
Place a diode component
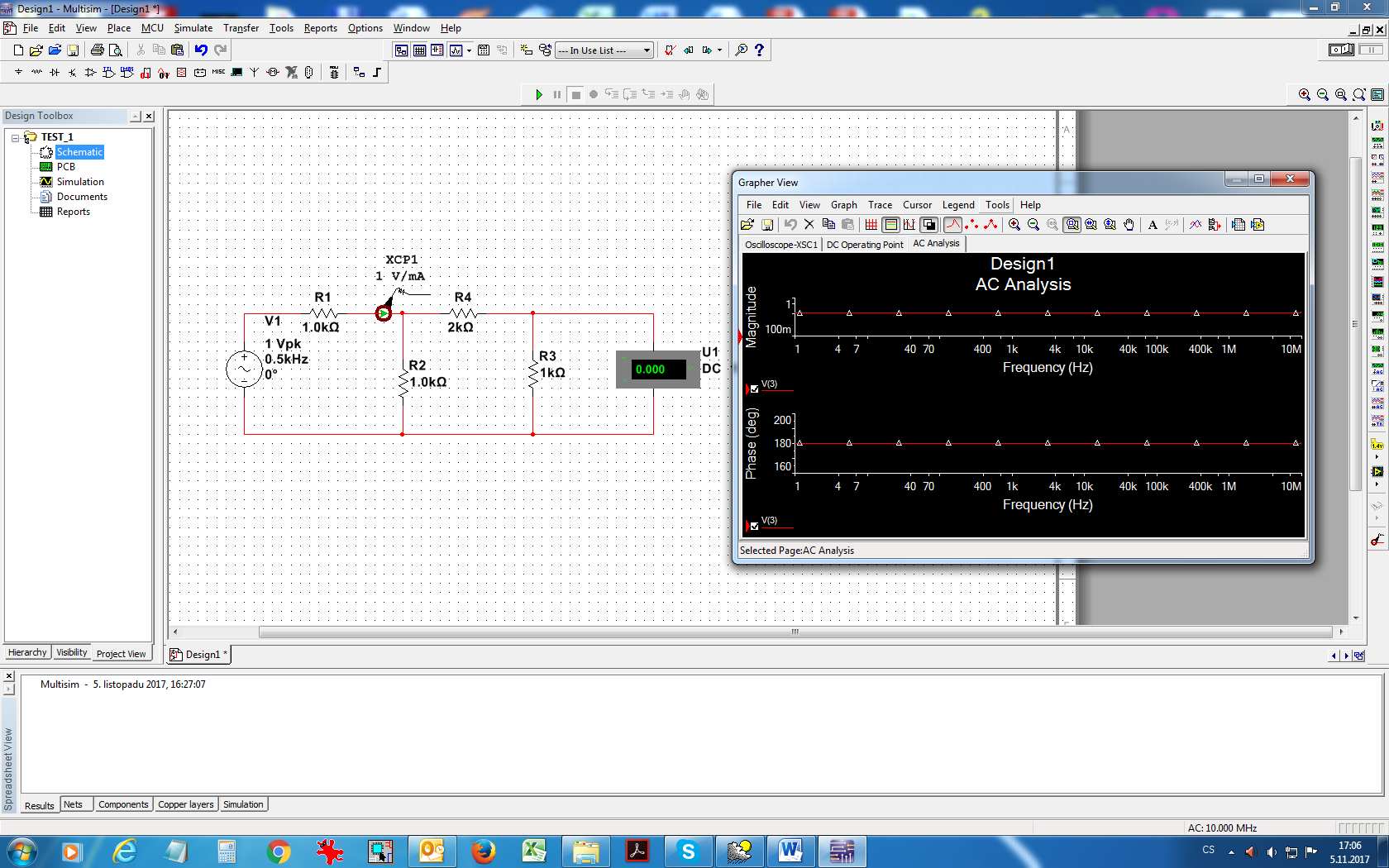click(x=55, y=73)
